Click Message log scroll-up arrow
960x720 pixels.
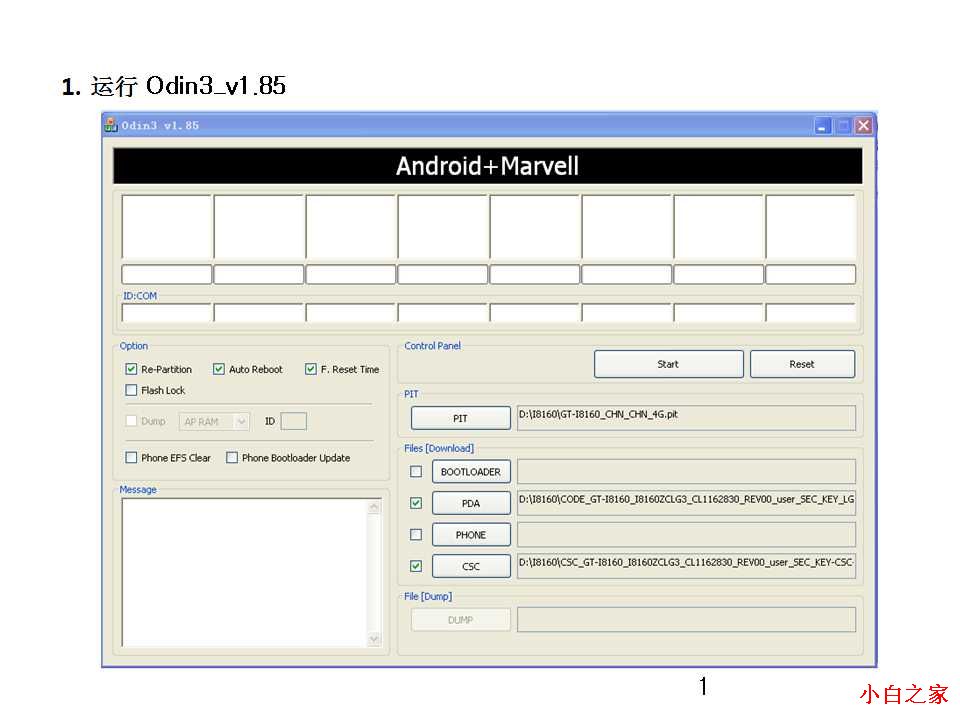tap(374, 507)
